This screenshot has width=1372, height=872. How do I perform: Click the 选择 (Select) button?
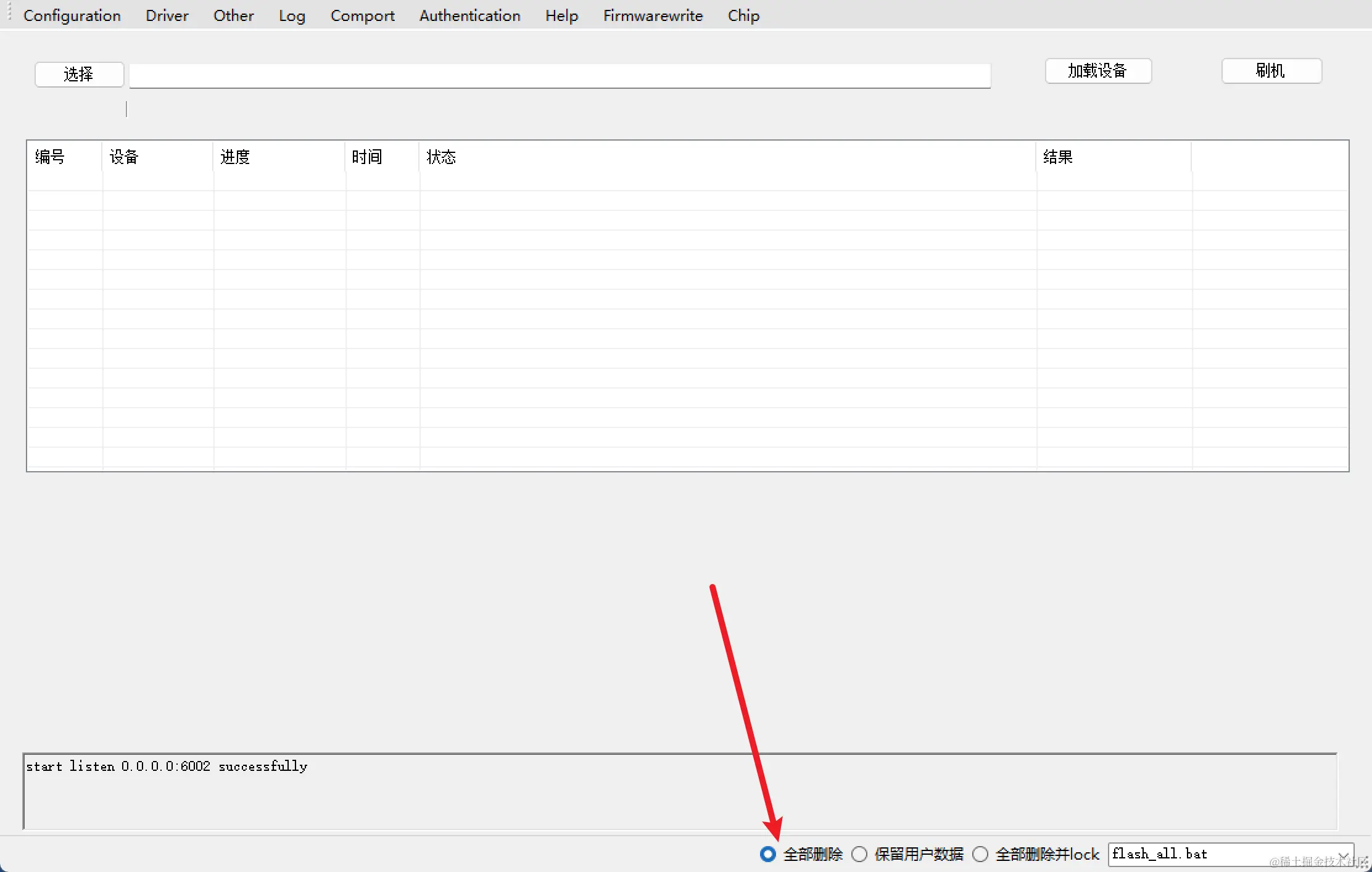(79, 75)
